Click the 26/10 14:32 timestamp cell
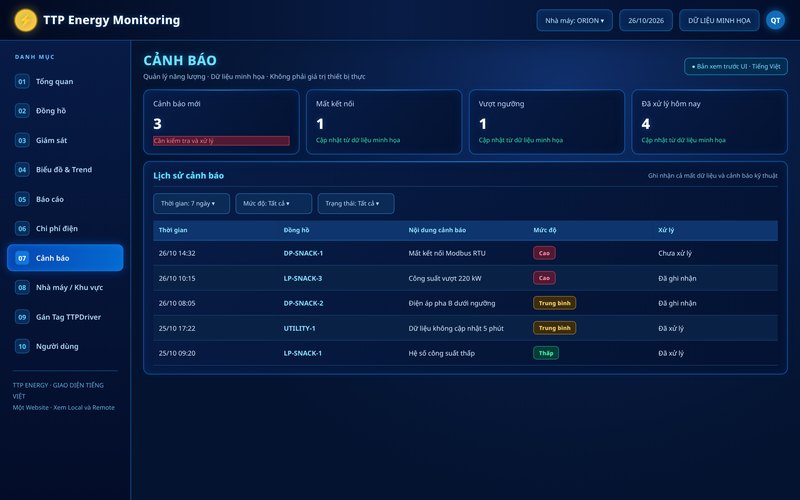Screen dimensions: 800x500 pos(177,253)
